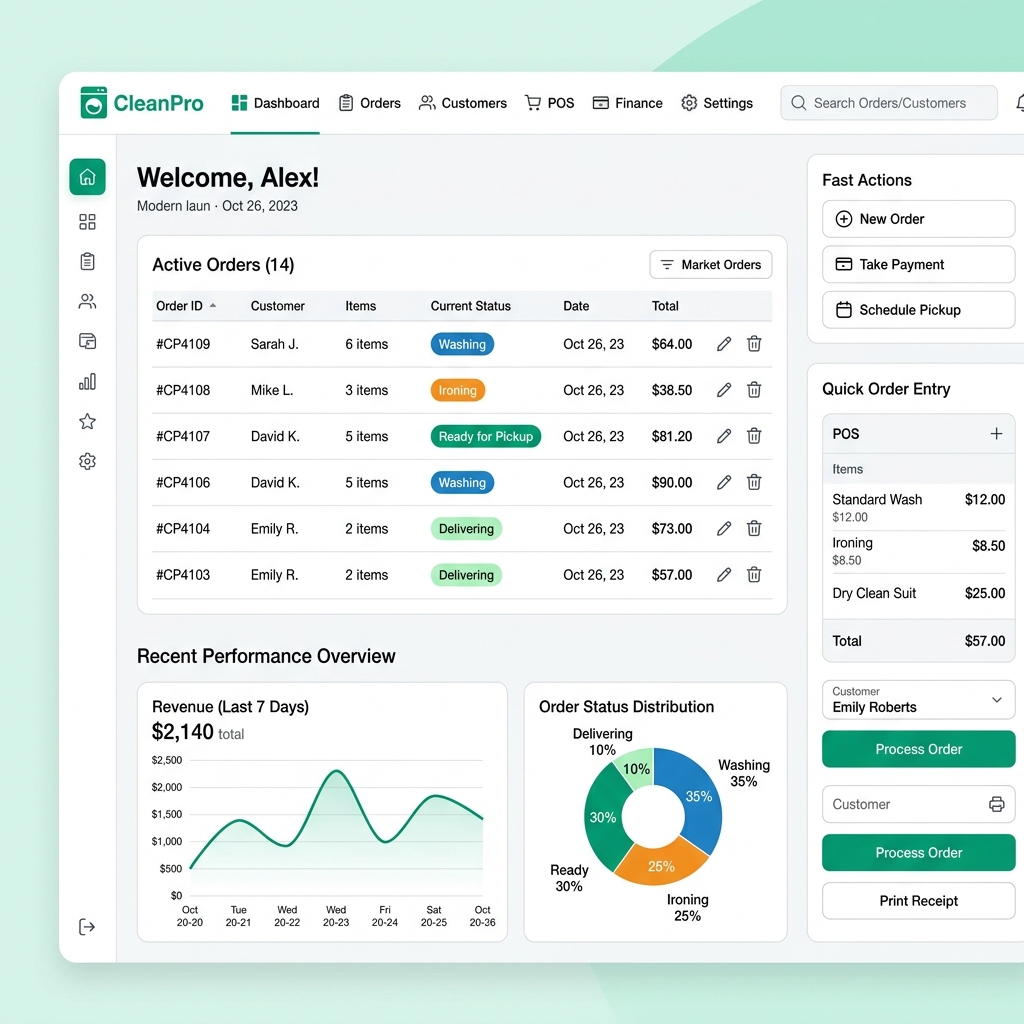The image size is (1024, 1024).
Task: Expand the Customer Emily Roberts dropdown
Action: tap(918, 700)
